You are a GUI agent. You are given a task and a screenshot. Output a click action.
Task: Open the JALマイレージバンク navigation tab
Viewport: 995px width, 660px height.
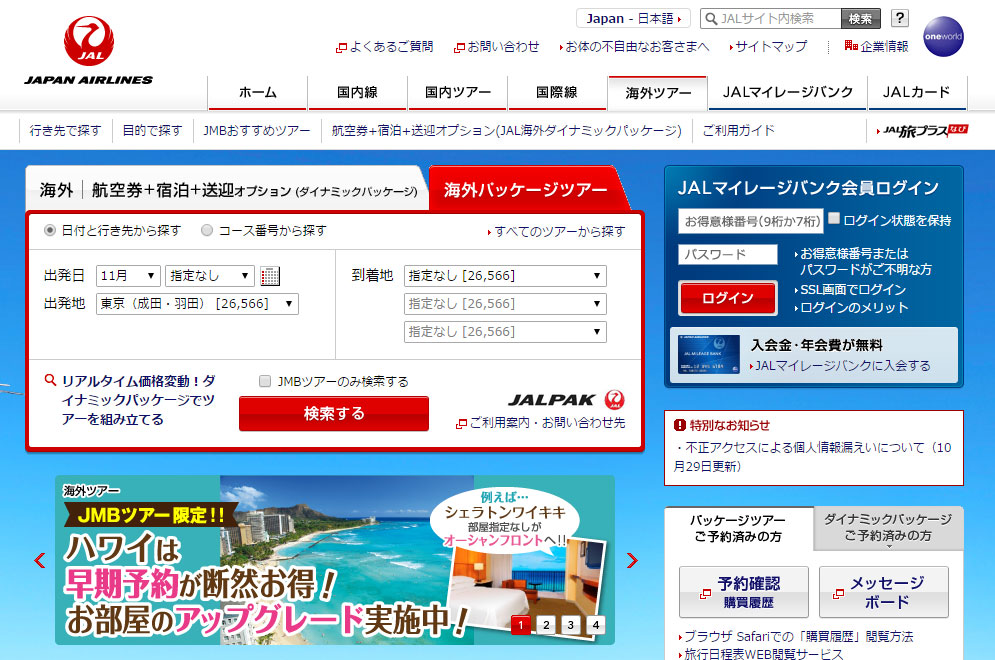tap(787, 93)
